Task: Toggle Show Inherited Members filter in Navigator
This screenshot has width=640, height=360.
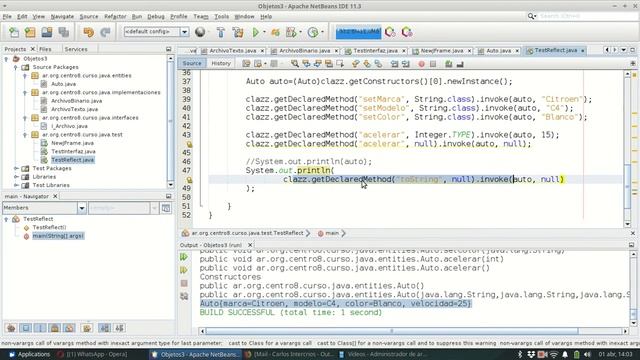Action: pos(11,328)
